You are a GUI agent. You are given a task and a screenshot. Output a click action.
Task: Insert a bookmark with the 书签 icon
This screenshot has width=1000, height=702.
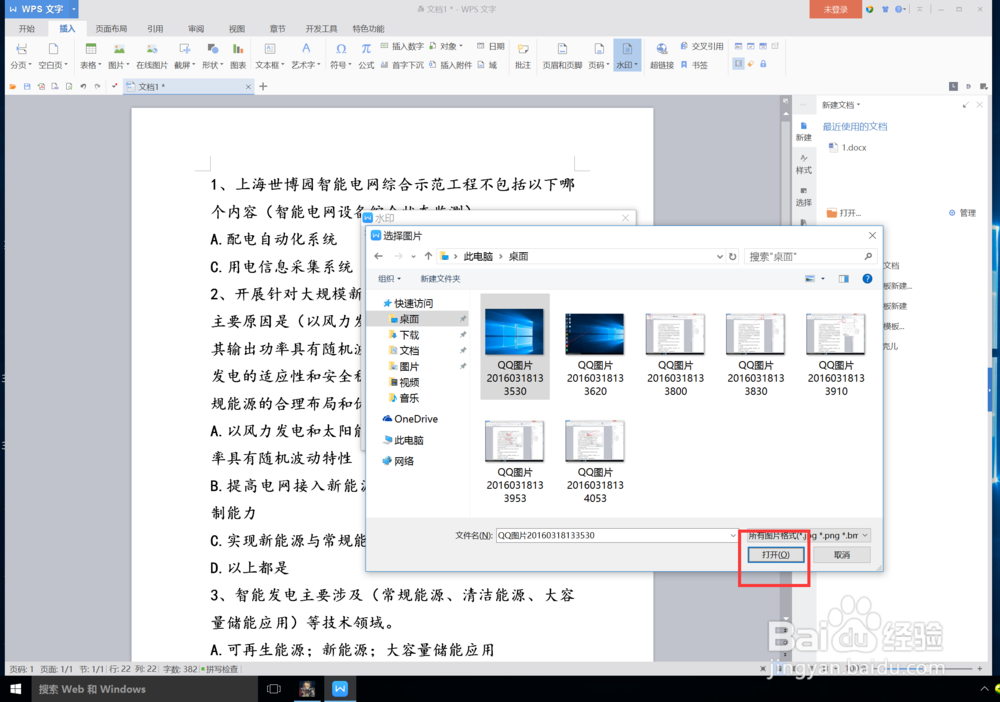pos(699,65)
